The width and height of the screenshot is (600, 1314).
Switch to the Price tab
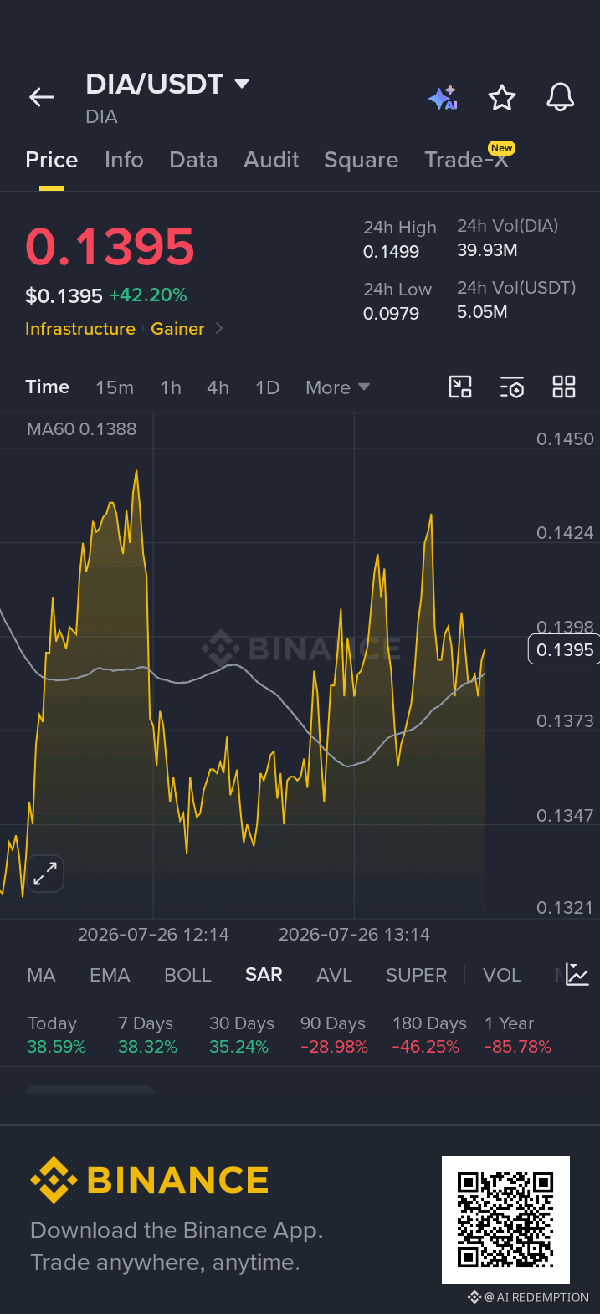tap(52, 160)
